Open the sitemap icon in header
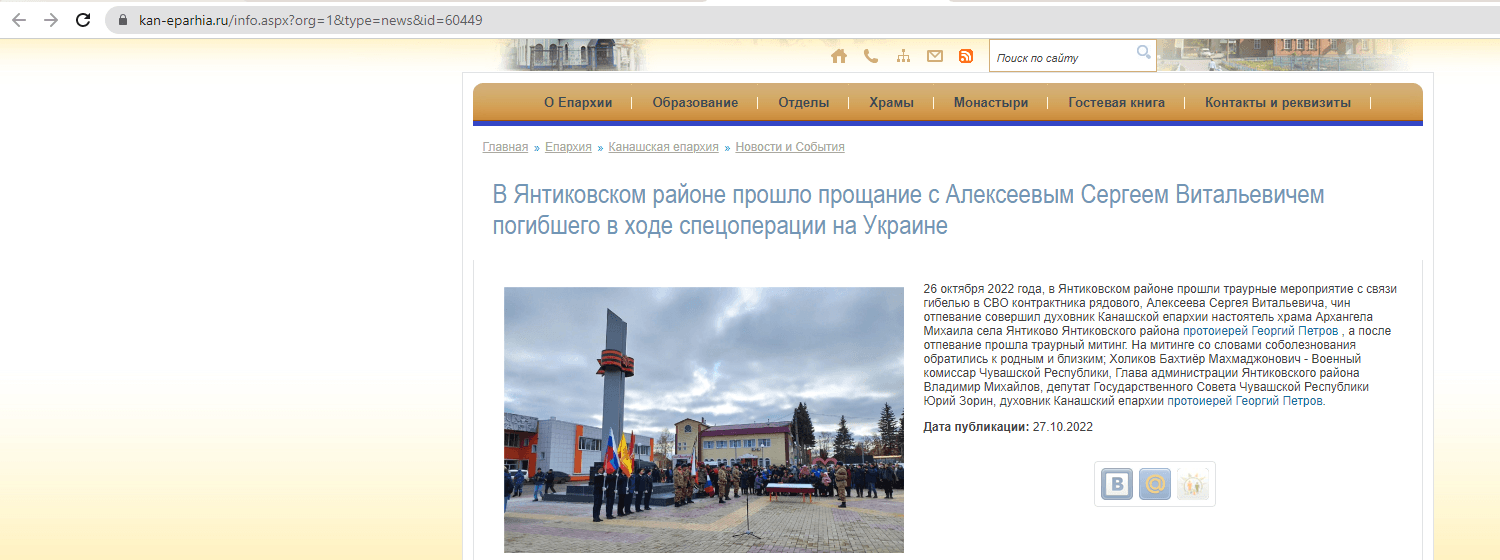The image size is (1500, 560). (903, 57)
